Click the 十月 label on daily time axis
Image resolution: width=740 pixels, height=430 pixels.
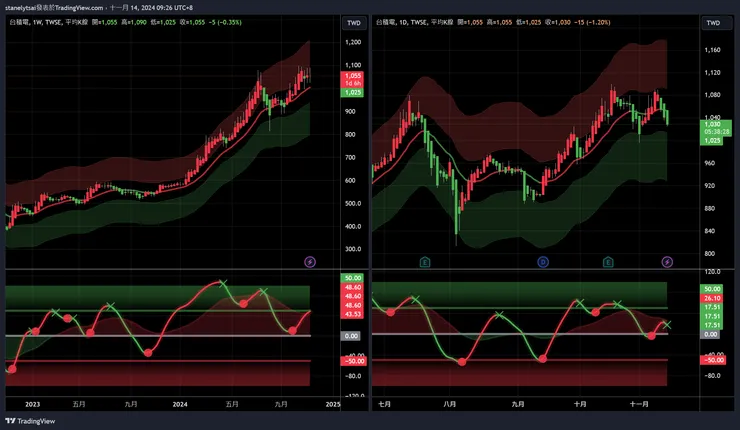[580, 405]
